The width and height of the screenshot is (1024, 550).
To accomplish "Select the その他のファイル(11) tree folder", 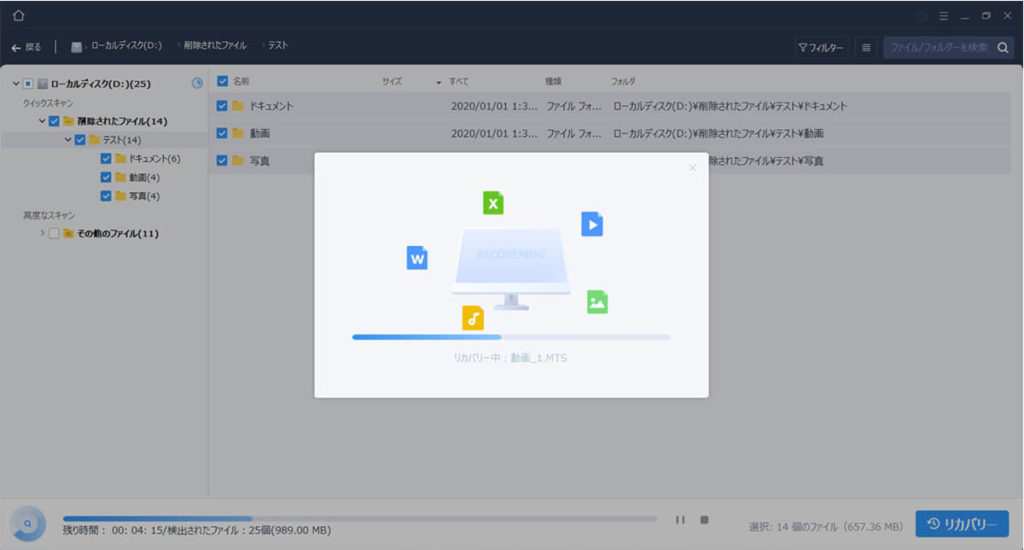I will (x=111, y=233).
